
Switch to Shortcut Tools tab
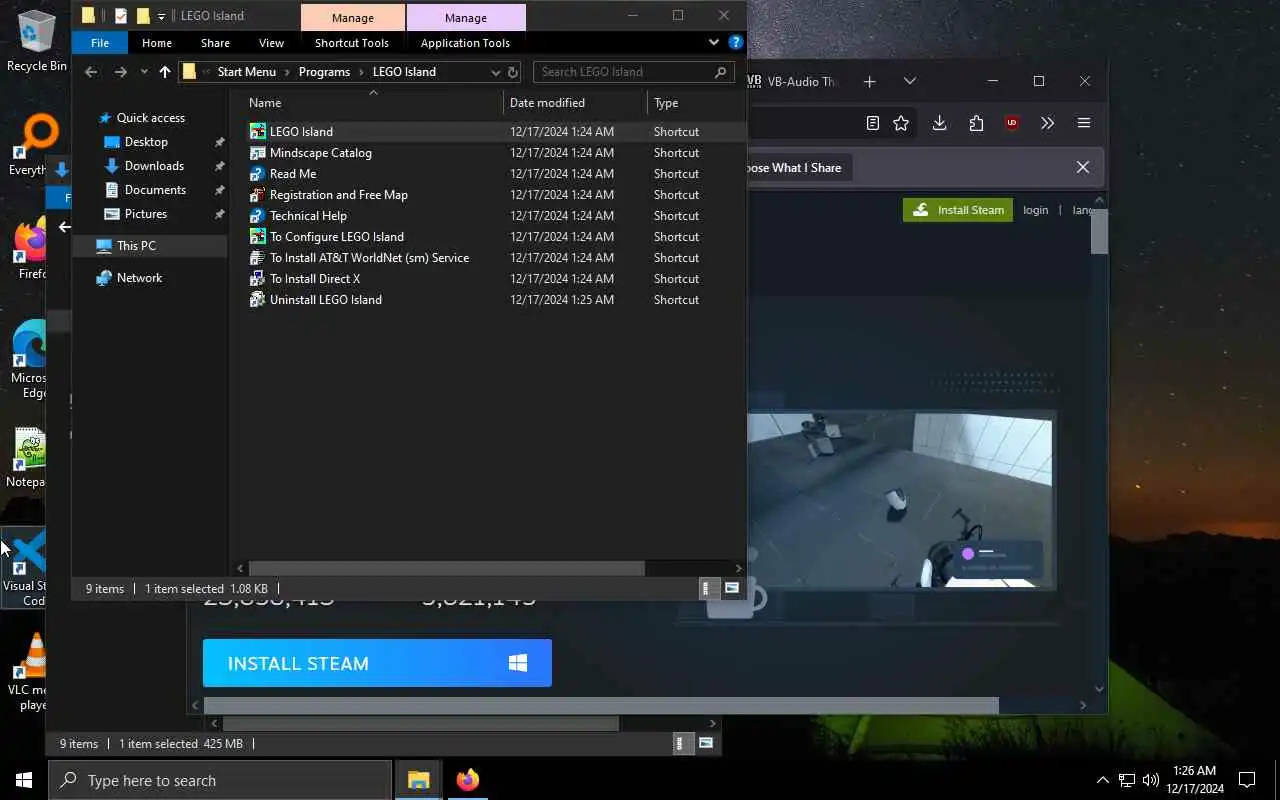[x=352, y=43]
